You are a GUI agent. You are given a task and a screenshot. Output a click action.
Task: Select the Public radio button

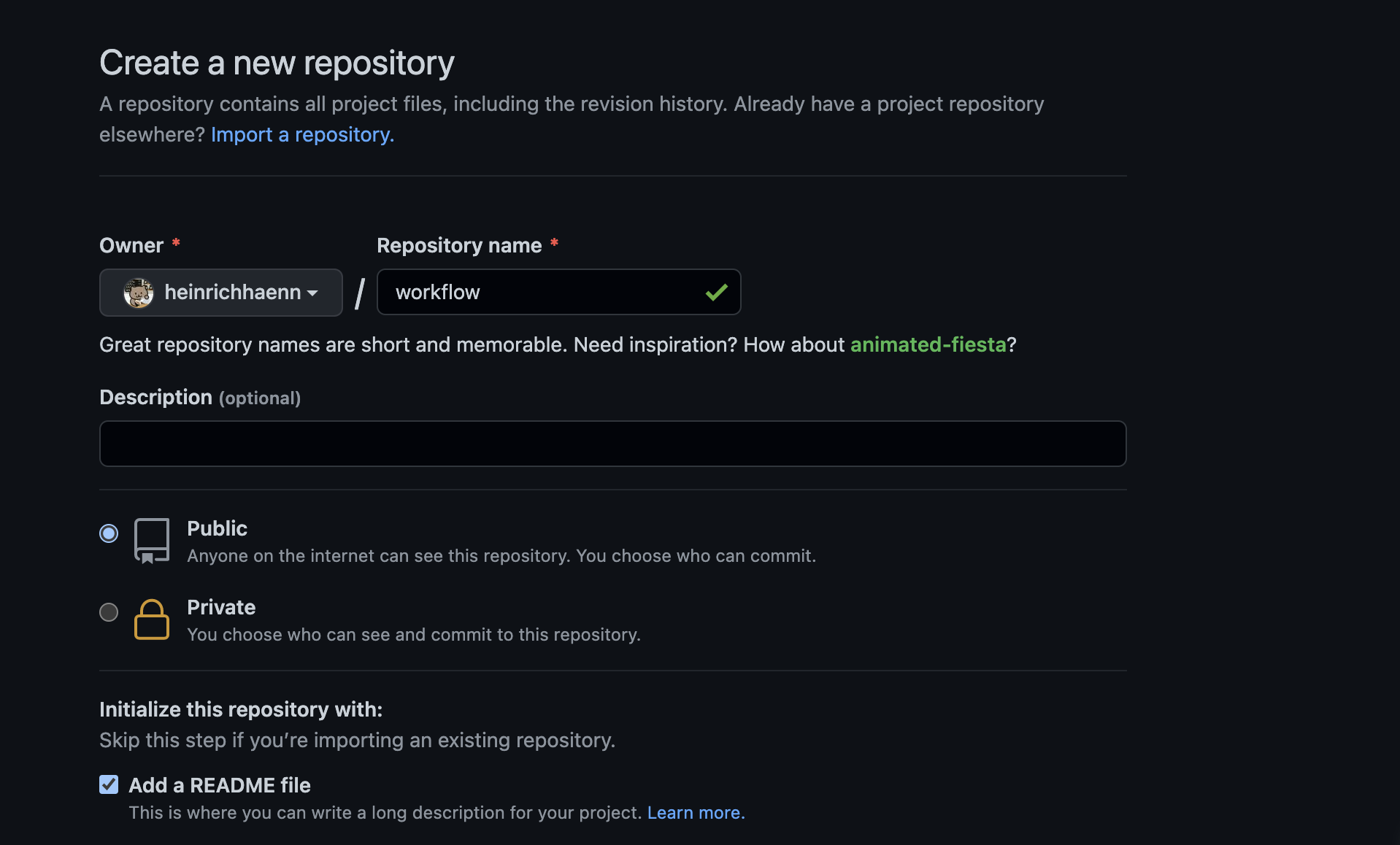click(109, 533)
